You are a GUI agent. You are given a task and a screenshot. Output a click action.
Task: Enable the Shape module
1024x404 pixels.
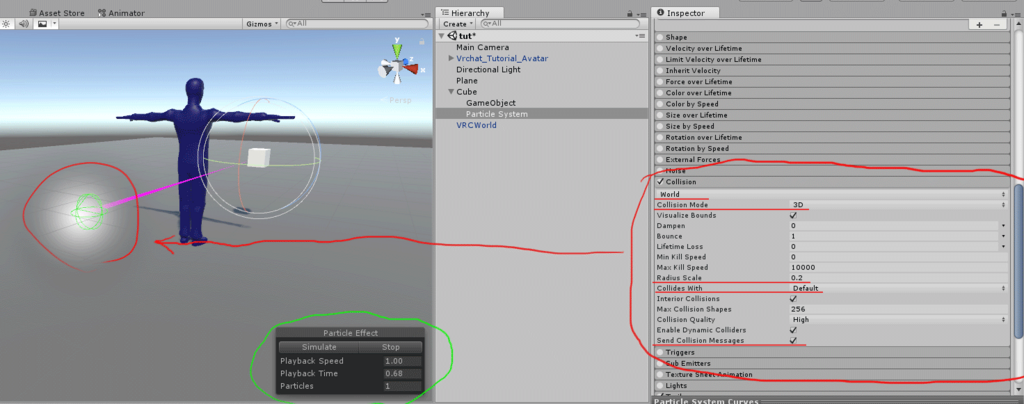point(660,37)
